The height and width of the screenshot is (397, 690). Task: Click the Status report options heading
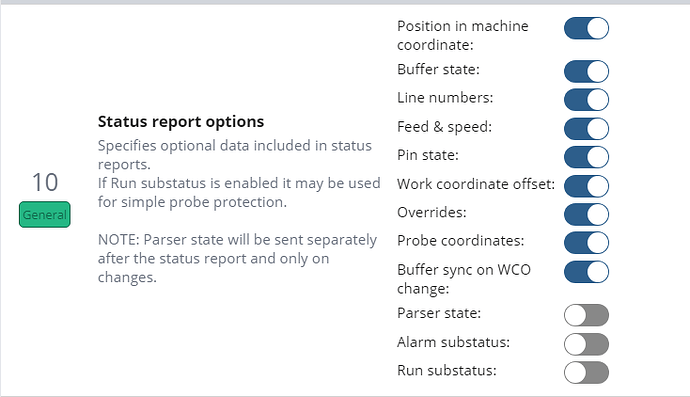coord(181,121)
